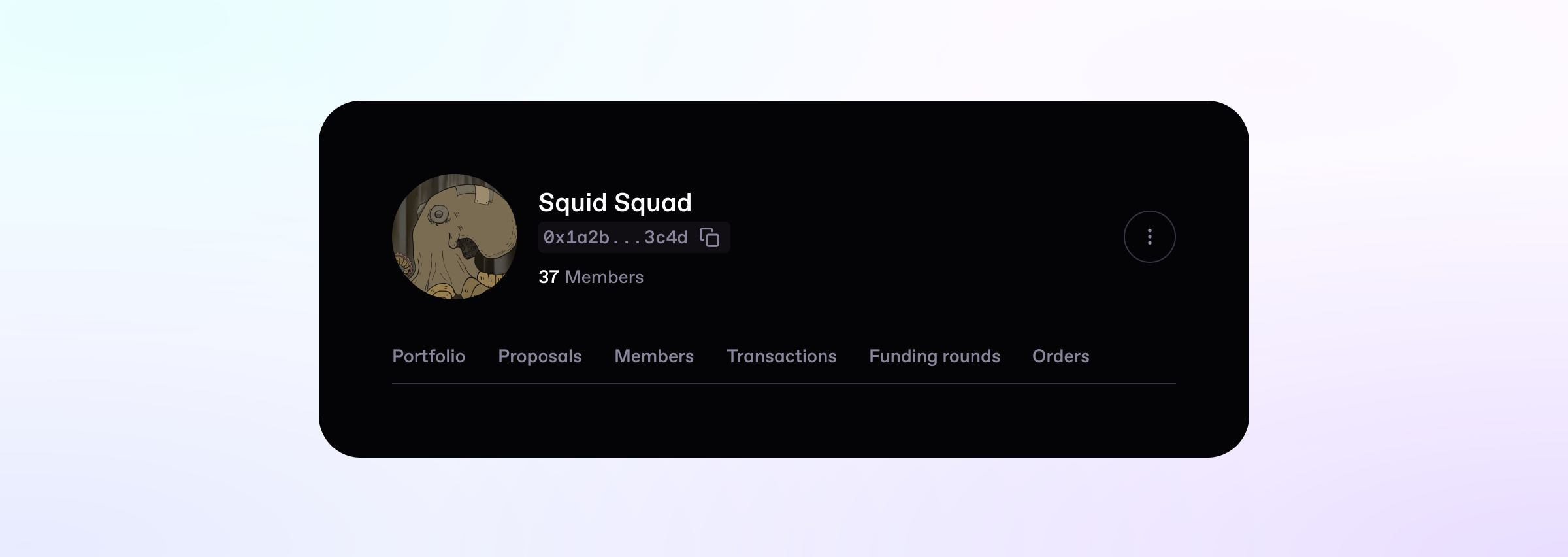This screenshot has width=1568, height=557.
Task: Click the Squid Squad octopus avatar
Action: pyautogui.click(x=455, y=237)
